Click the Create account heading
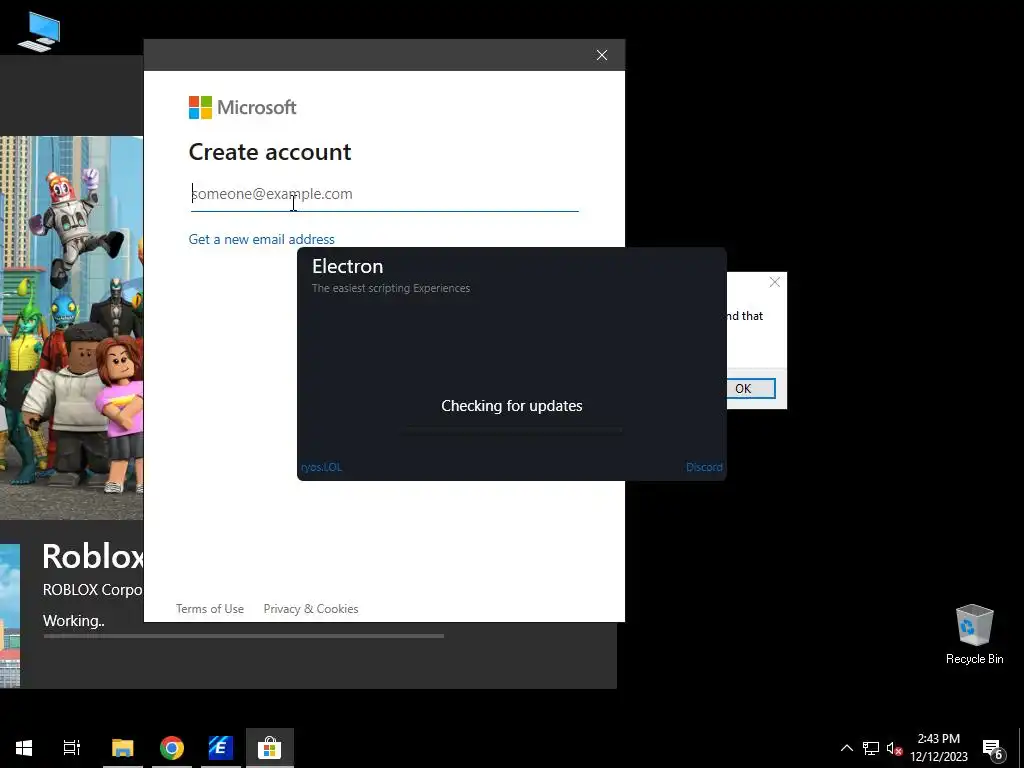The height and width of the screenshot is (768, 1024). (x=270, y=152)
